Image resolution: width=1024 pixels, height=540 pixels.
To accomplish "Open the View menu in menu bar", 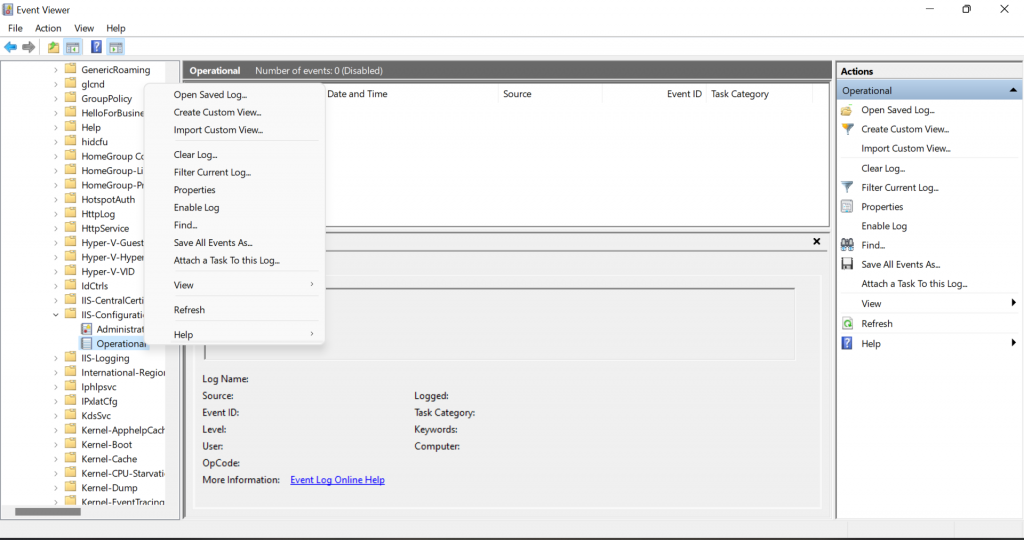I will 84,28.
